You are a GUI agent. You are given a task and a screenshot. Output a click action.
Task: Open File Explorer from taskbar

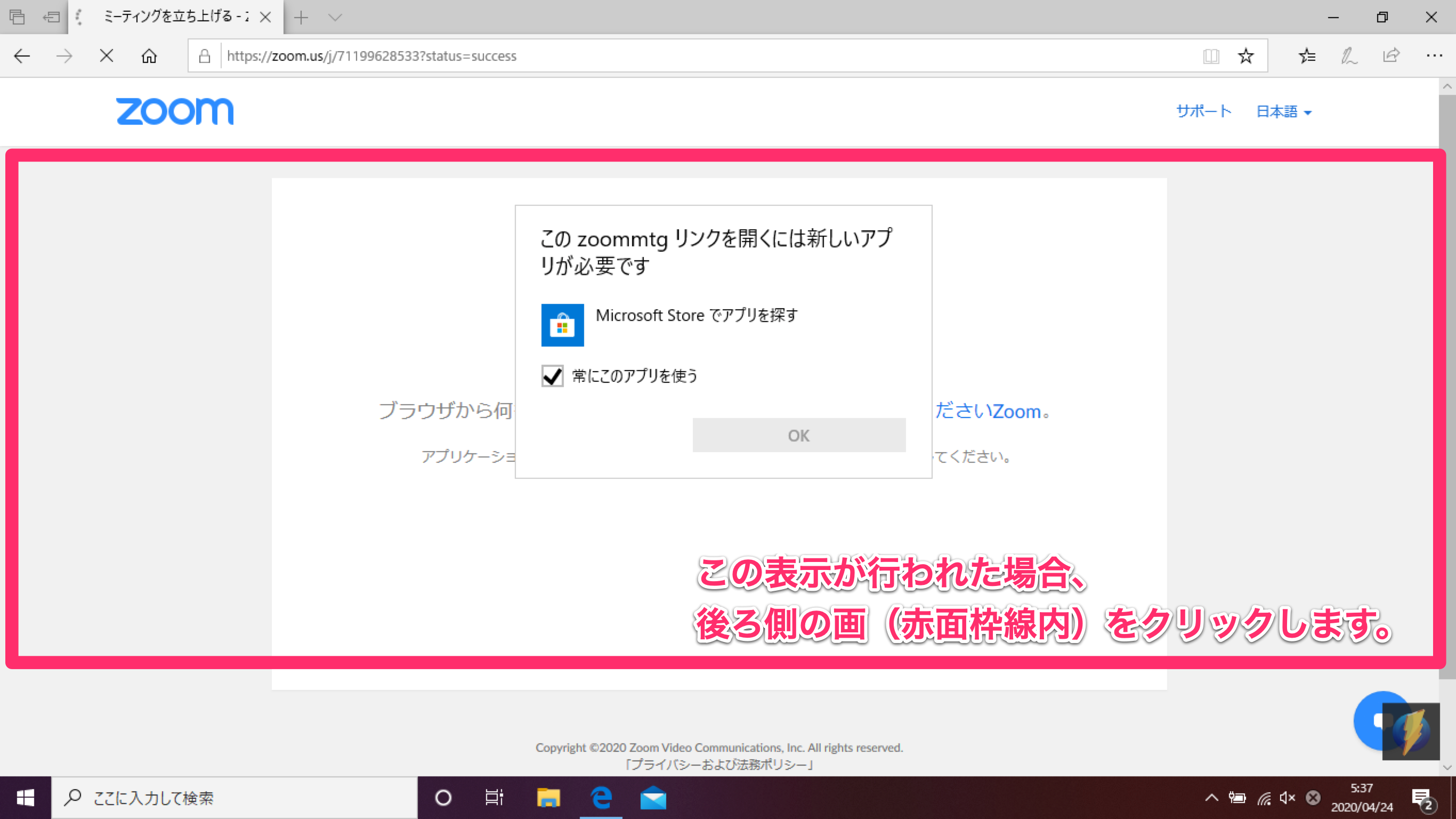(548, 798)
